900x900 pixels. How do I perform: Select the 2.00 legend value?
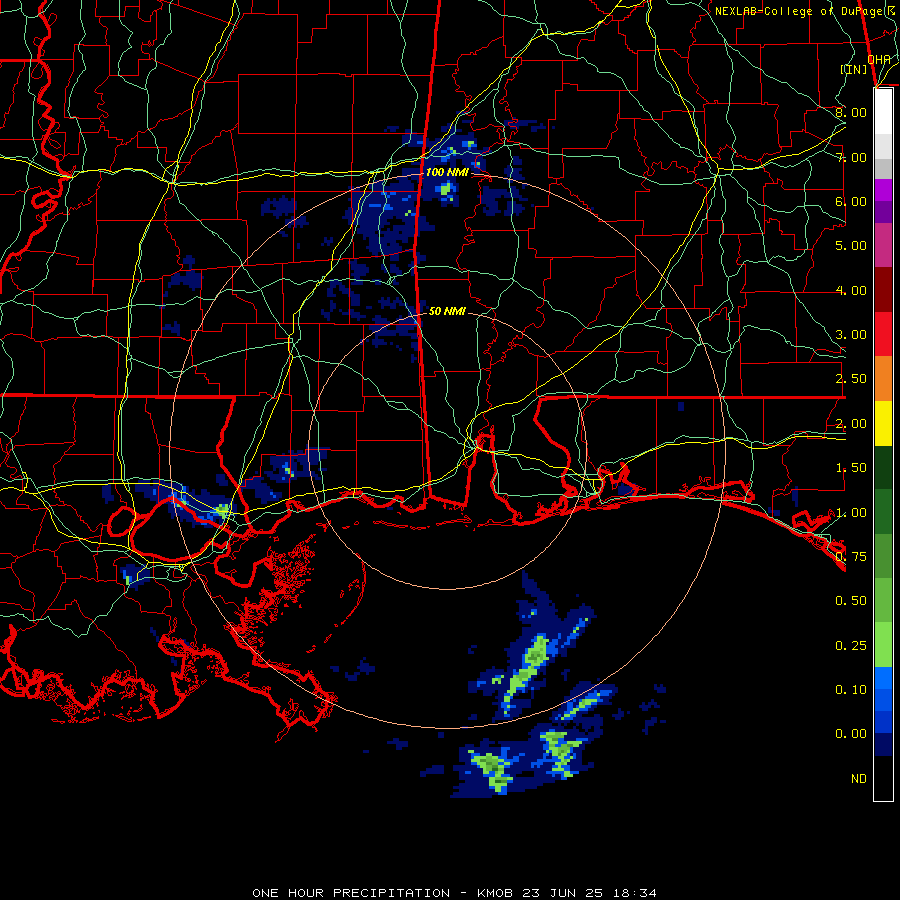(x=851, y=424)
